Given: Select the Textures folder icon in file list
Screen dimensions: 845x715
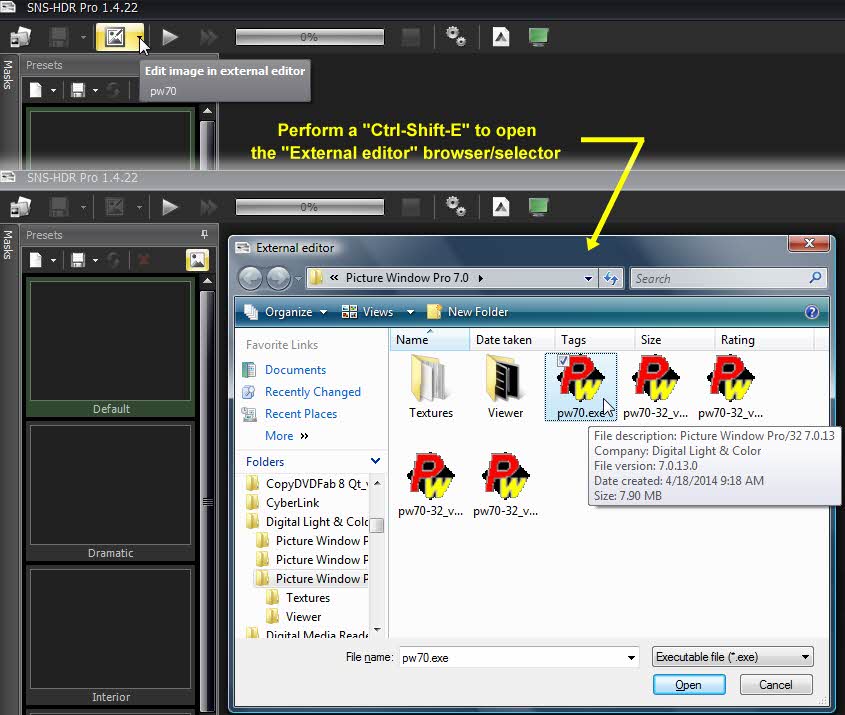Looking at the screenshot, I should click(x=431, y=386).
